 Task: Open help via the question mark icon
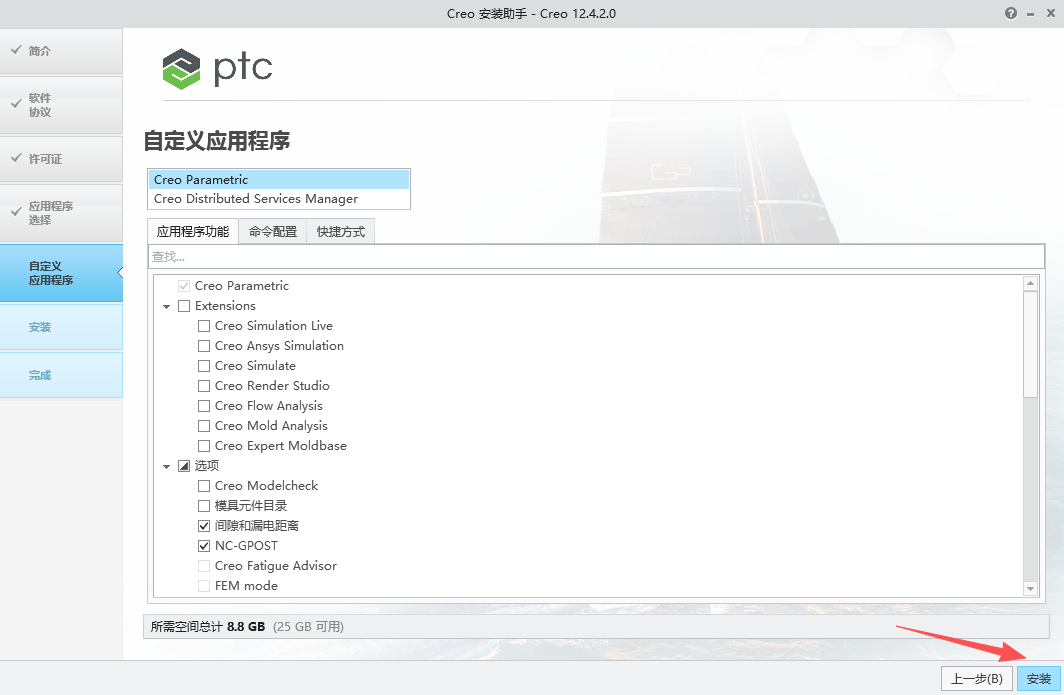(x=1008, y=13)
